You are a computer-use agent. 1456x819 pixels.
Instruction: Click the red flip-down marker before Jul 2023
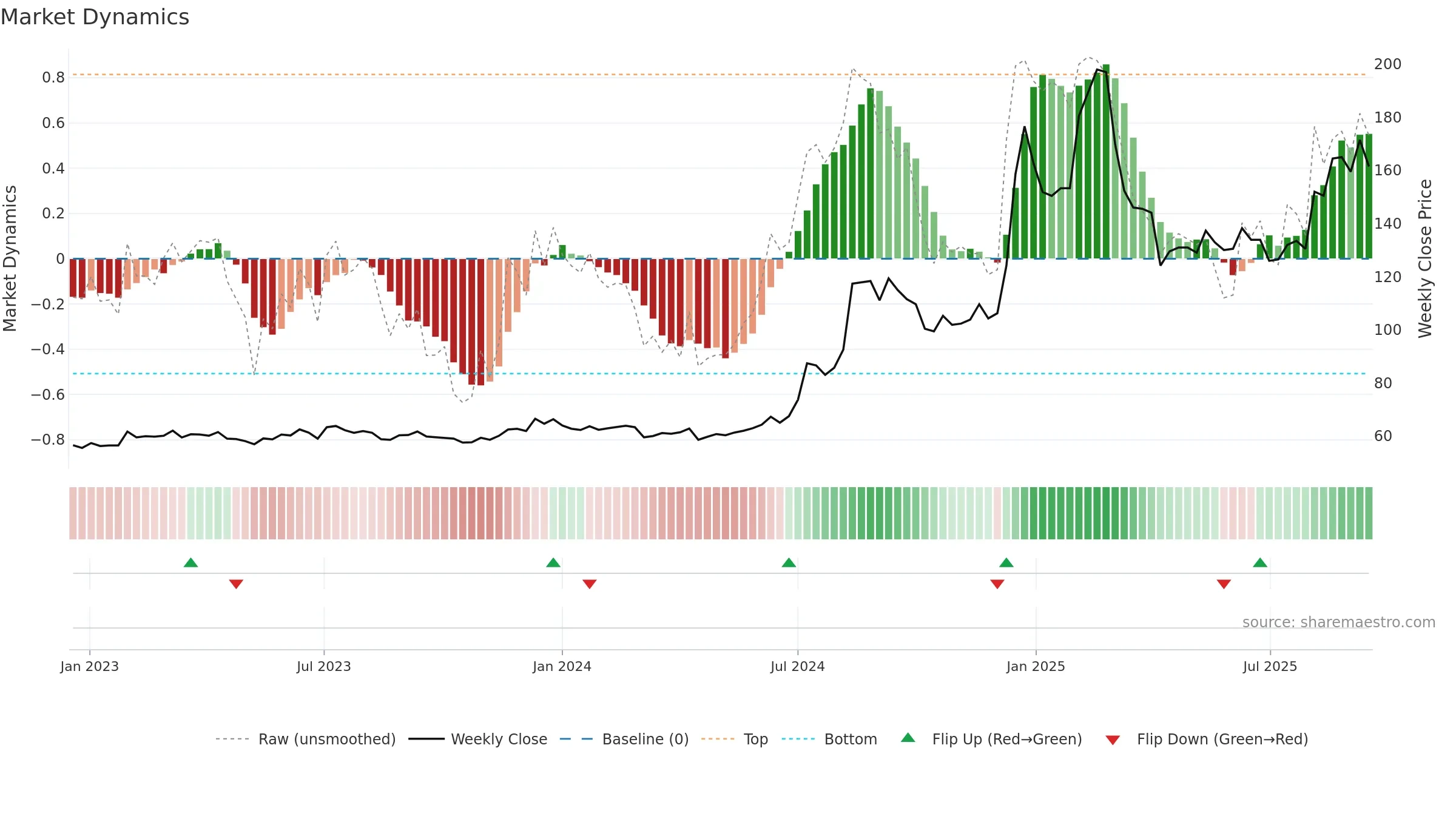(x=237, y=584)
